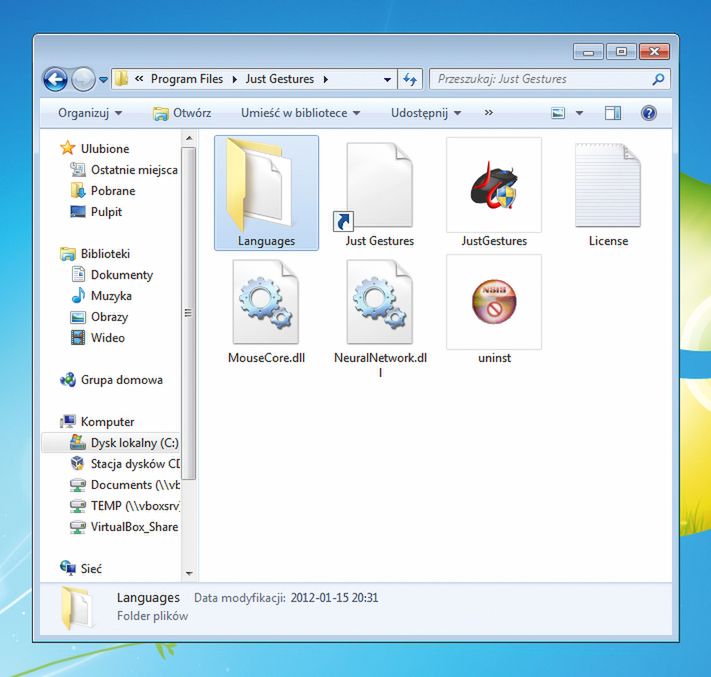Open Grupa domowa in sidebar
Viewport: 711px width, 677px height.
click(x=111, y=380)
